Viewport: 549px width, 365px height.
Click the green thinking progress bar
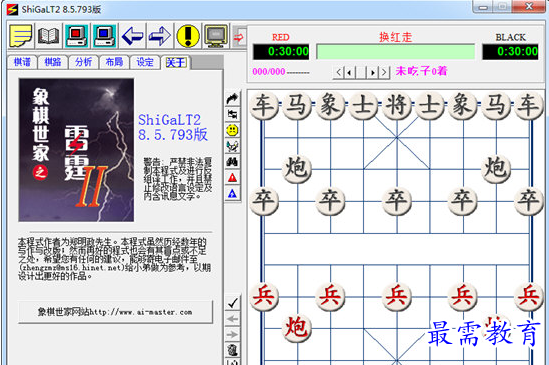[x=396, y=52]
